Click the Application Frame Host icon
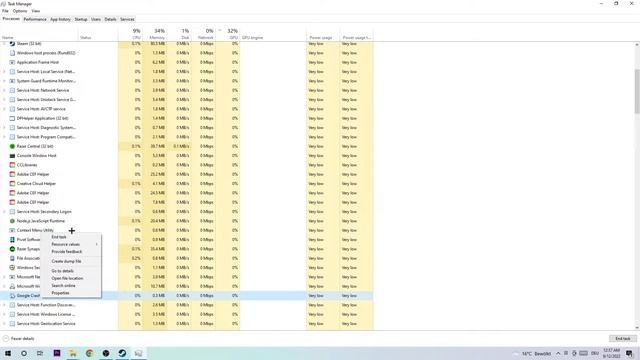Viewport: 640px width, 360px height. pyautogui.click(x=12, y=62)
